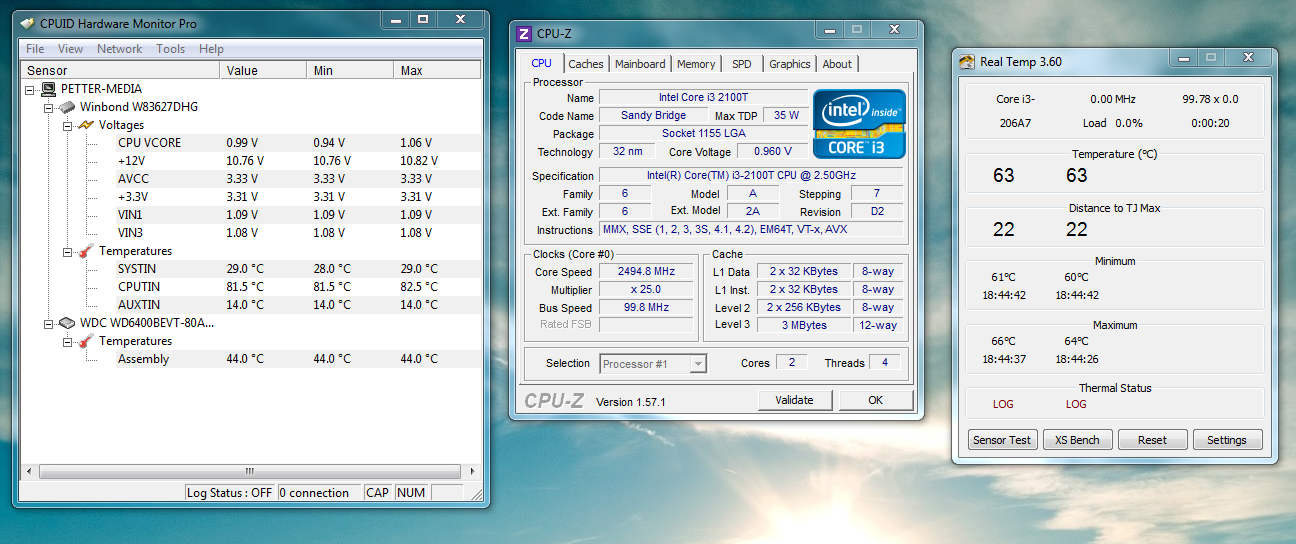Open Real Temp Settings
This screenshot has height=544, width=1296.
(1227, 440)
